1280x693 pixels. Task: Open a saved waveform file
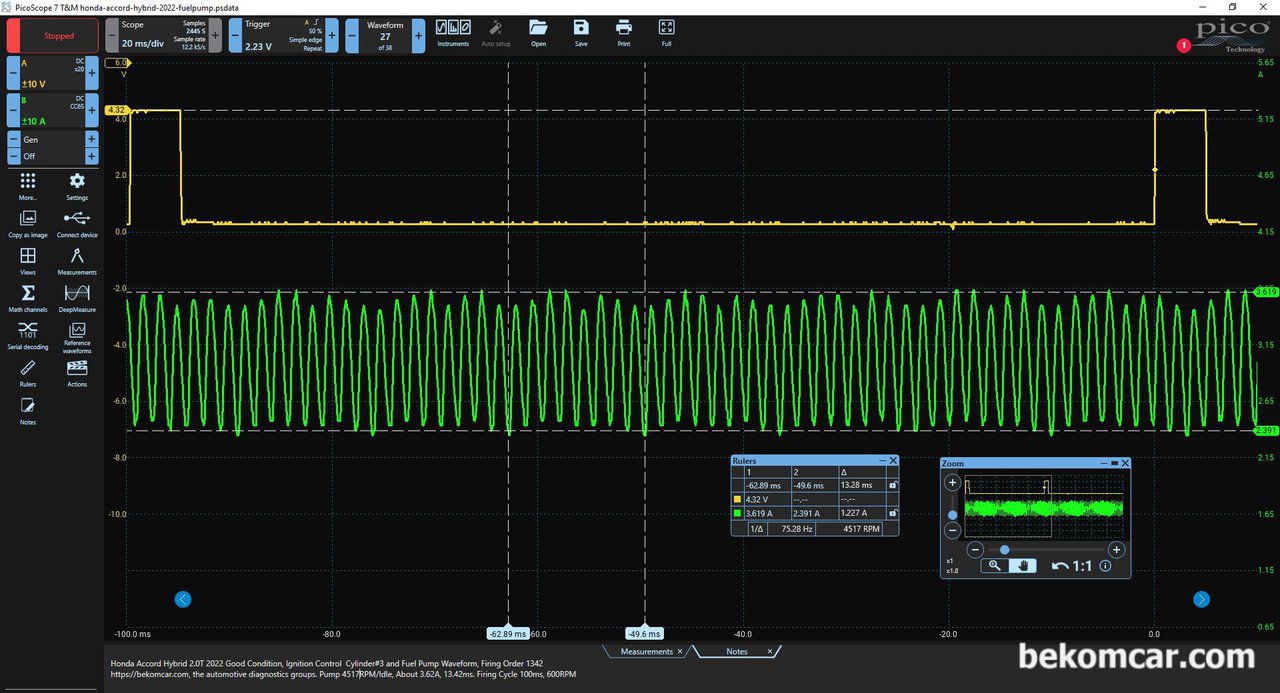click(x=538, y=33)
